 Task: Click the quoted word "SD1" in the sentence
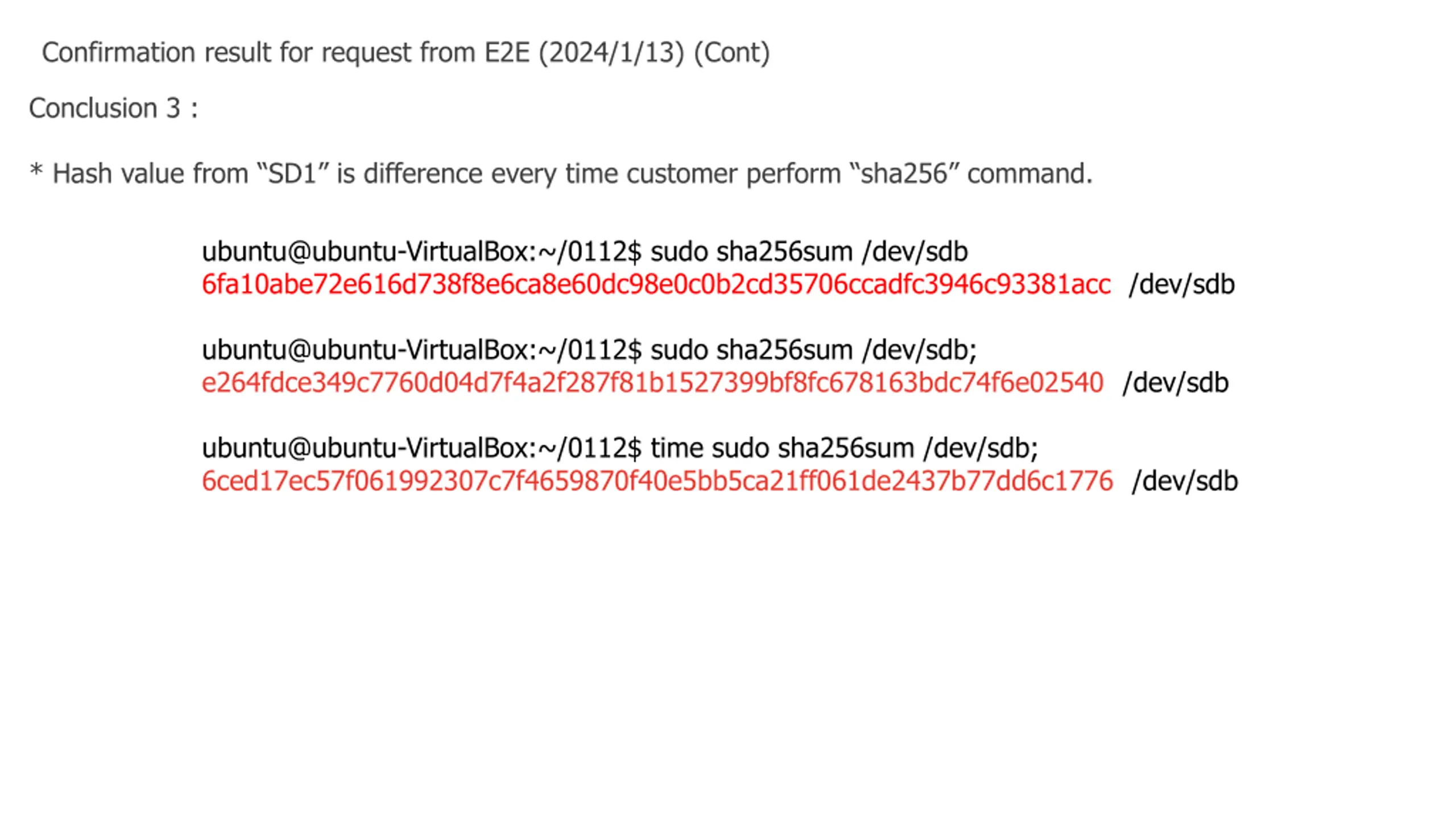point(292,173)
